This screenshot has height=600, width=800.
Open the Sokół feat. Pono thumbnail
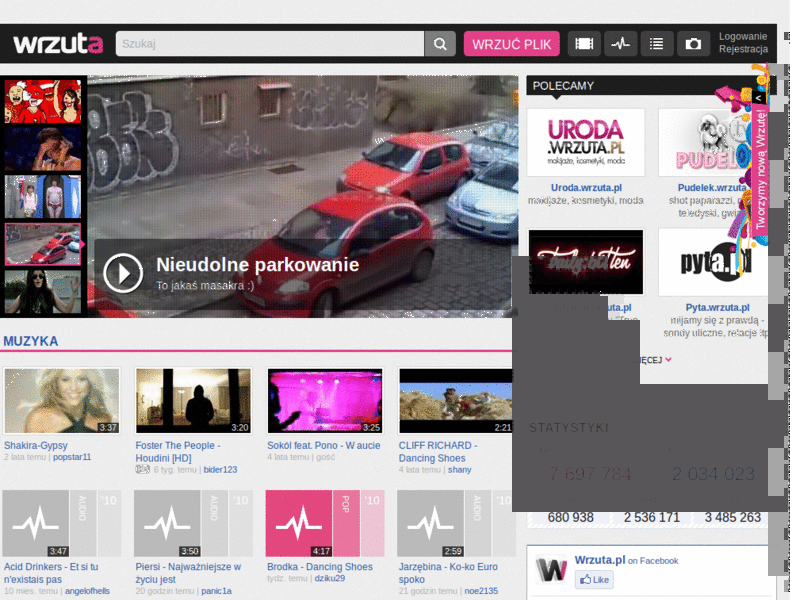pyautogui.click(x=325, y=401)
